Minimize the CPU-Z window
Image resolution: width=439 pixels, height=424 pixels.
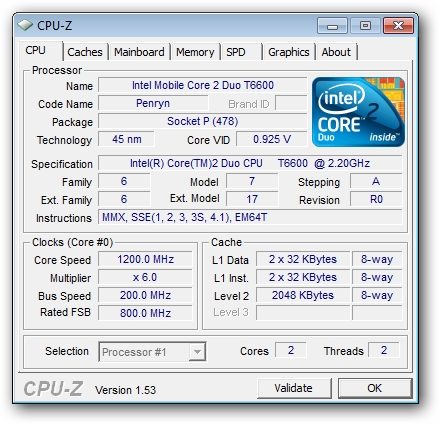(332, 26)
